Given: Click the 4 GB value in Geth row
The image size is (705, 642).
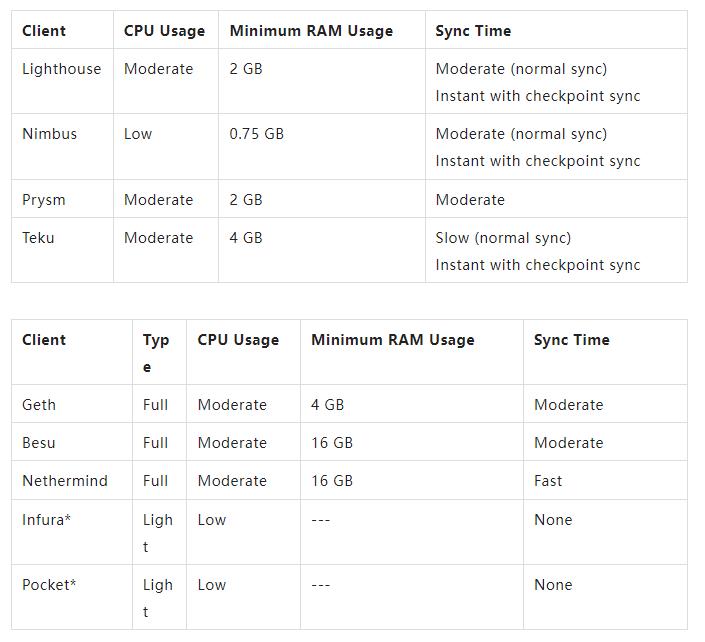Looking at the screenshot, I should [327, 405].
